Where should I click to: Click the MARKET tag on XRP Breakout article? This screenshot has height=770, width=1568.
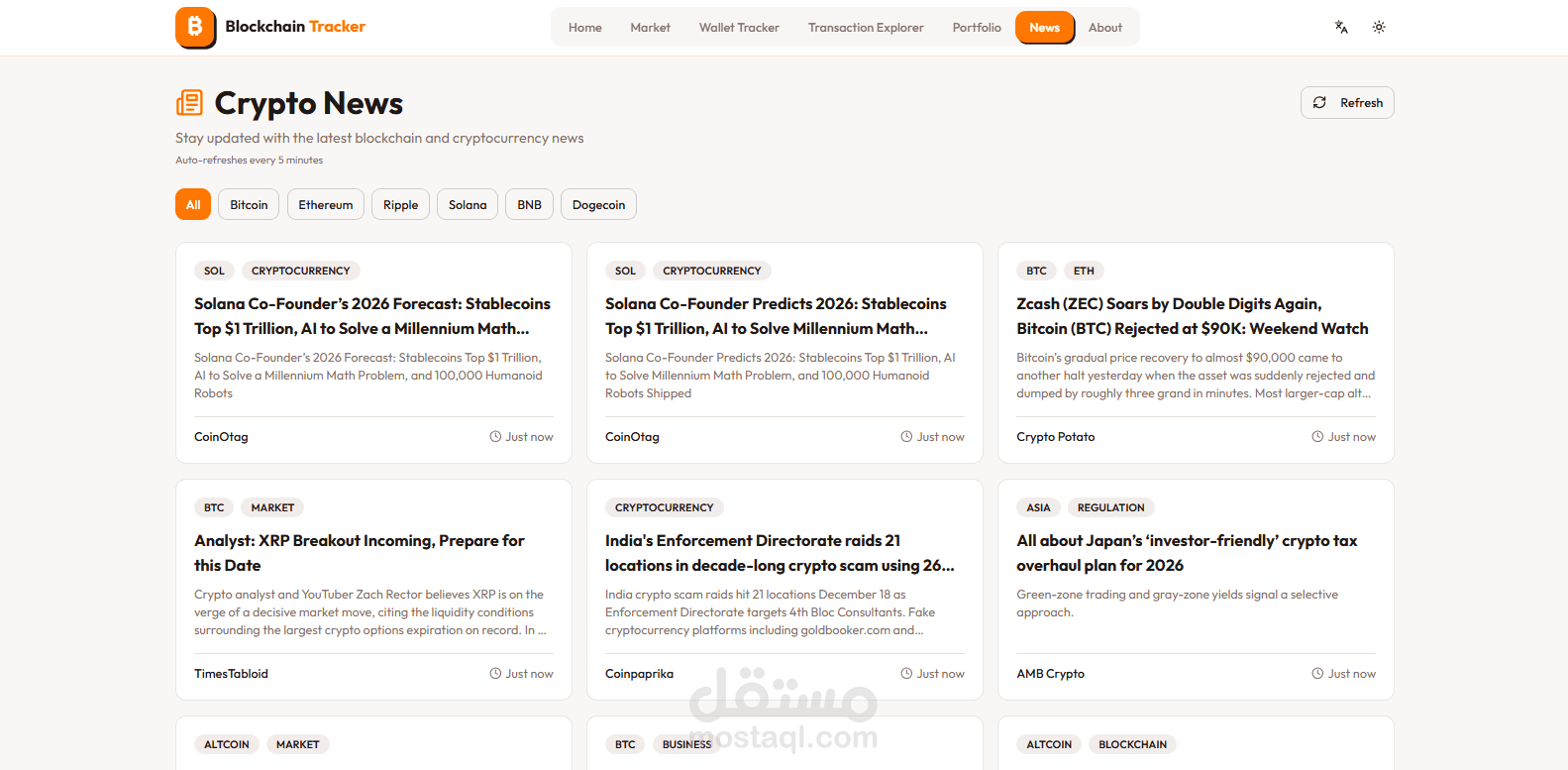pyautogui.click(x=272, y=507)
